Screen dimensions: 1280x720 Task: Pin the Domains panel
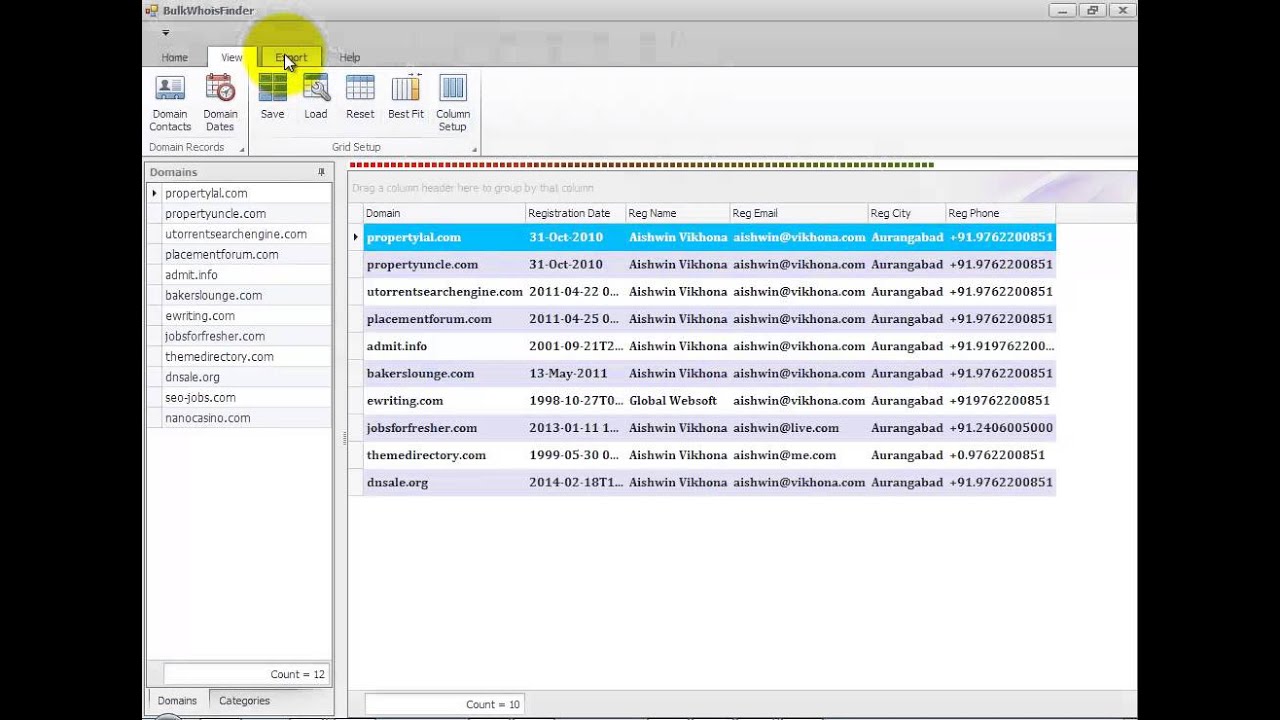321,172
